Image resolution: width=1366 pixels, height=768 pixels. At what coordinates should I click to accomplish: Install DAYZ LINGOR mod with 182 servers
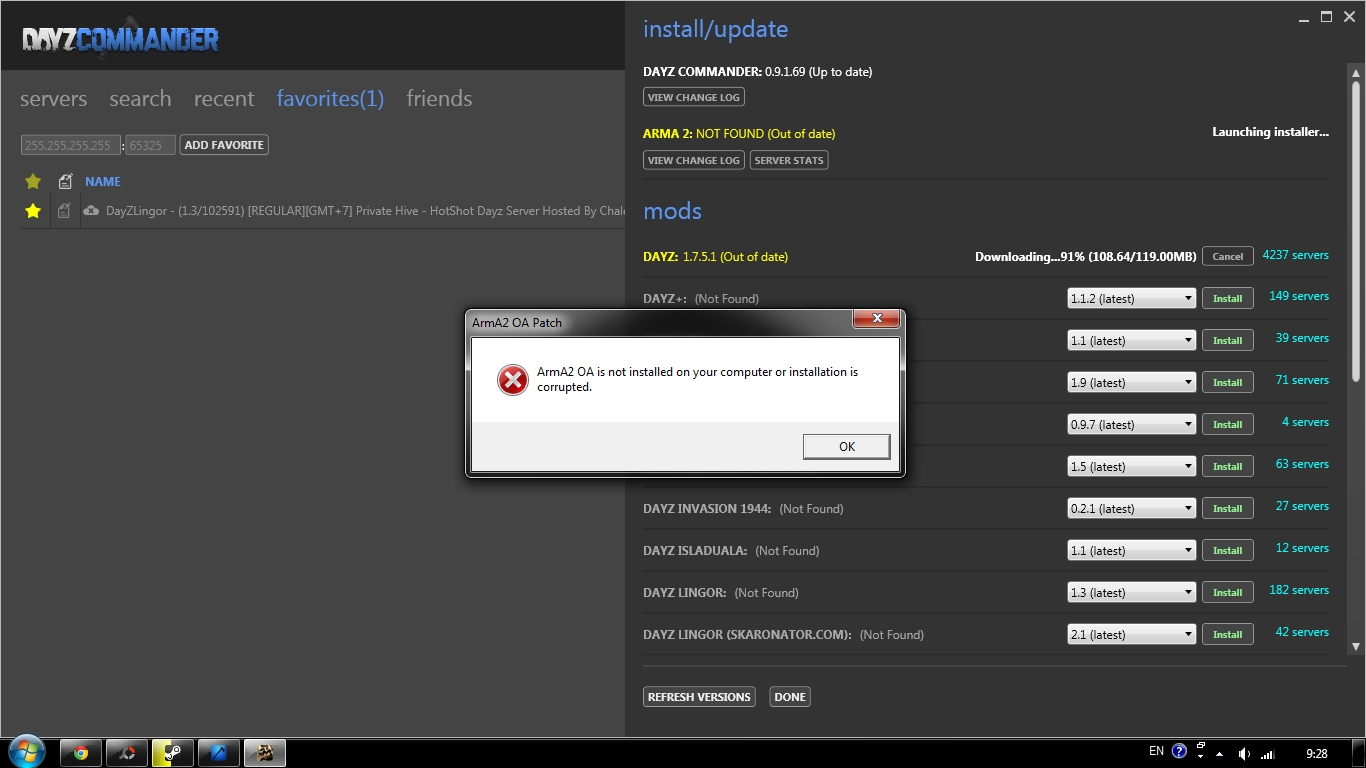click(1228, 592)
